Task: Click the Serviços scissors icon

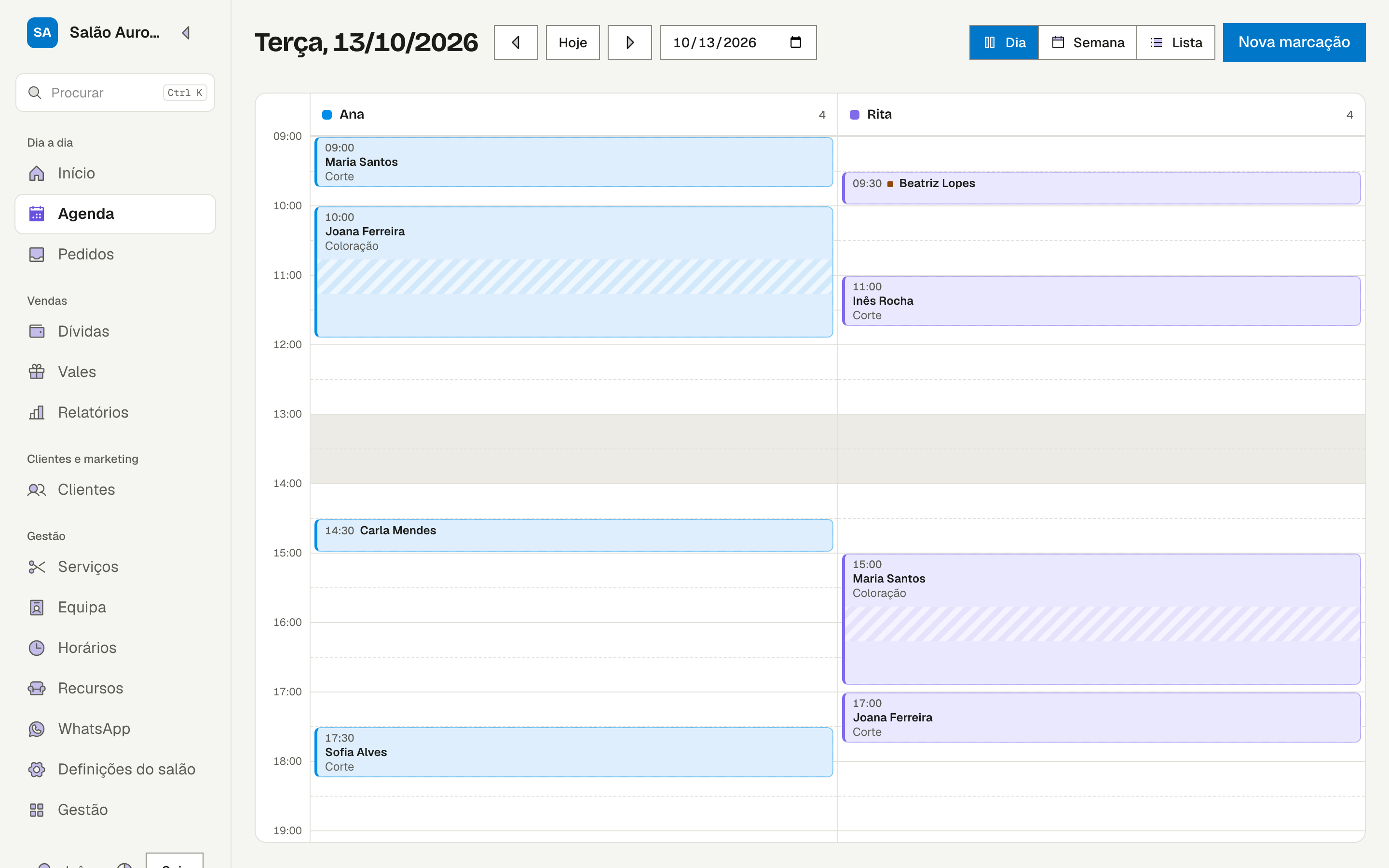Action: (37, 567)
